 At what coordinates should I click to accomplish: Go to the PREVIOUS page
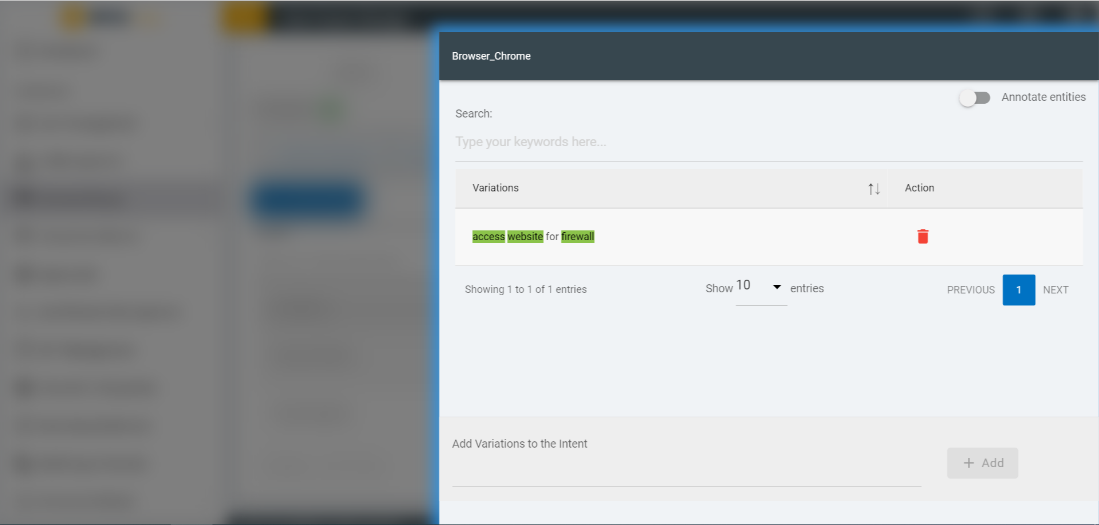click(x=971, y=290)
